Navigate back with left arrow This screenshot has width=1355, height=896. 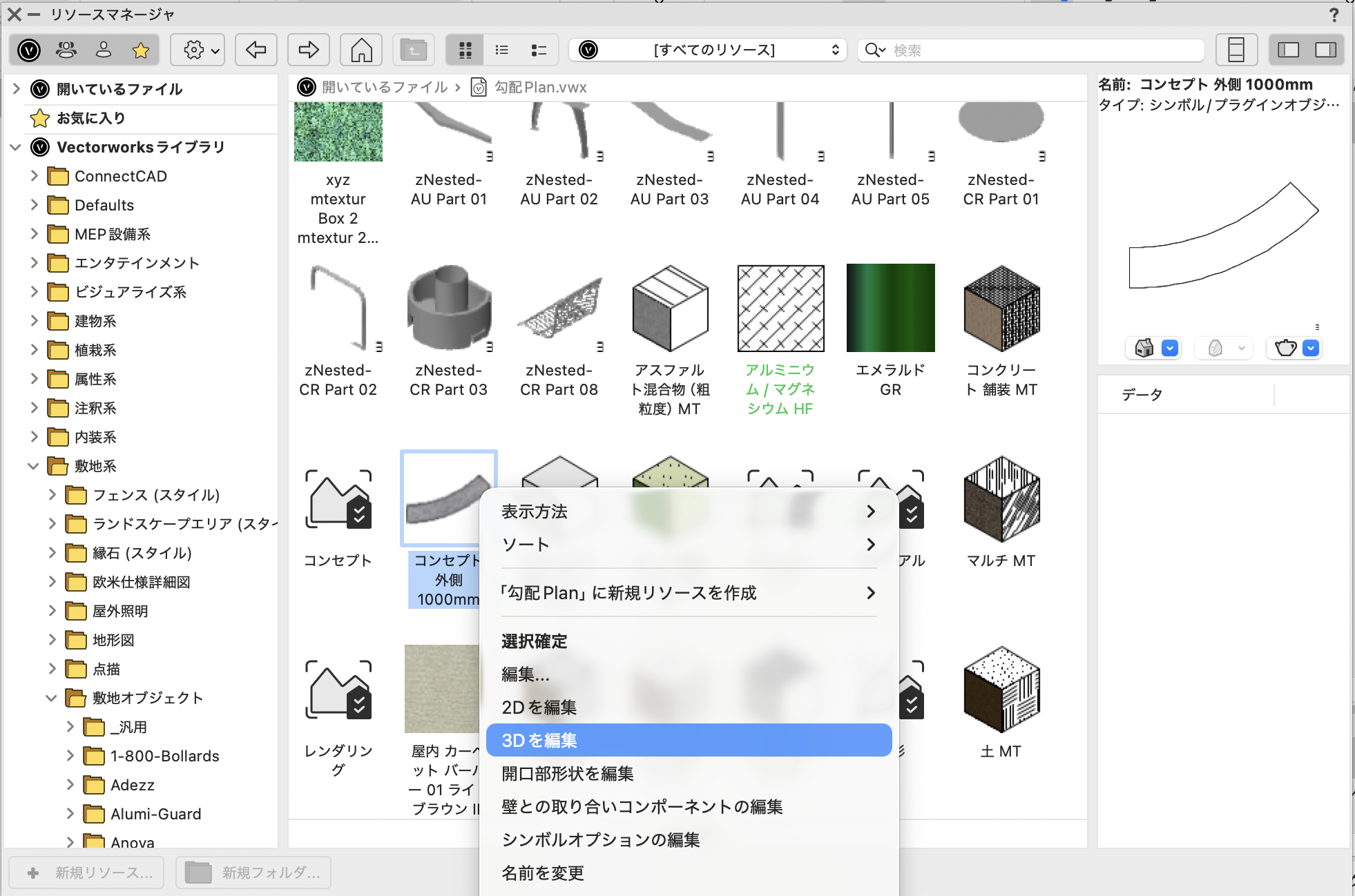[256, 50]
